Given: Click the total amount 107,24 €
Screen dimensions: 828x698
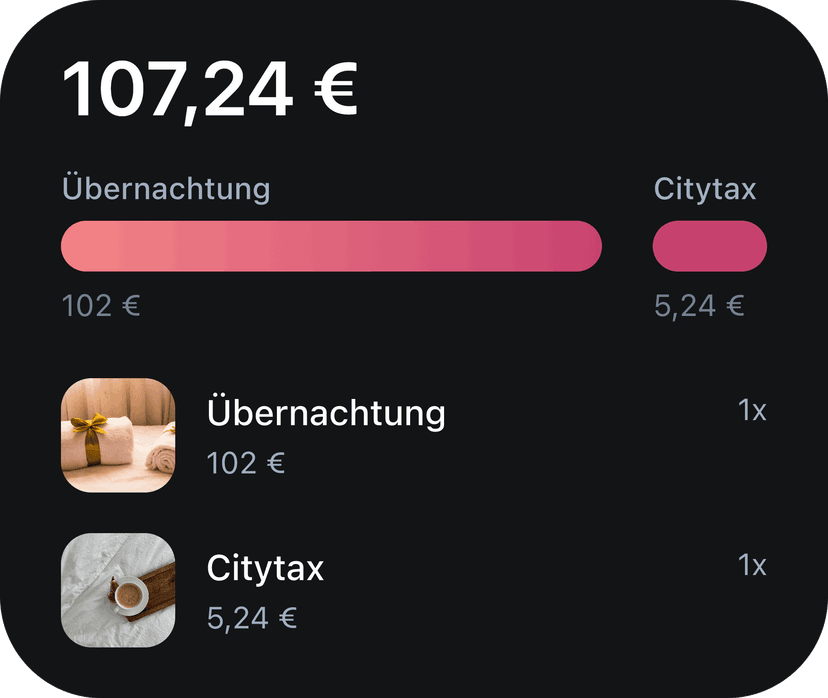Looking at the screenshot, I should click(210, 88).
